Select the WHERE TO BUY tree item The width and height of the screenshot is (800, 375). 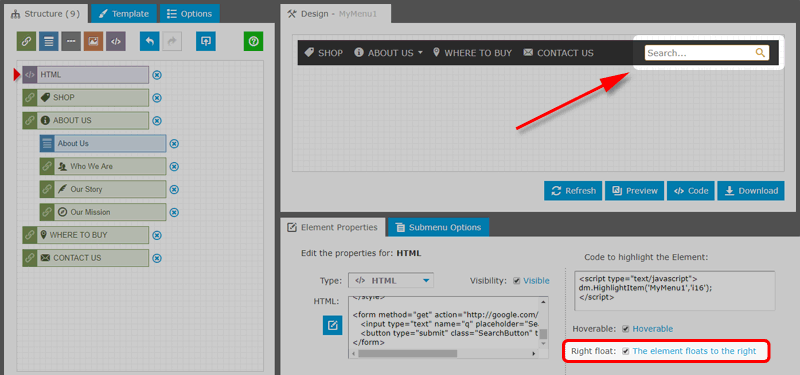coord(86,235)
